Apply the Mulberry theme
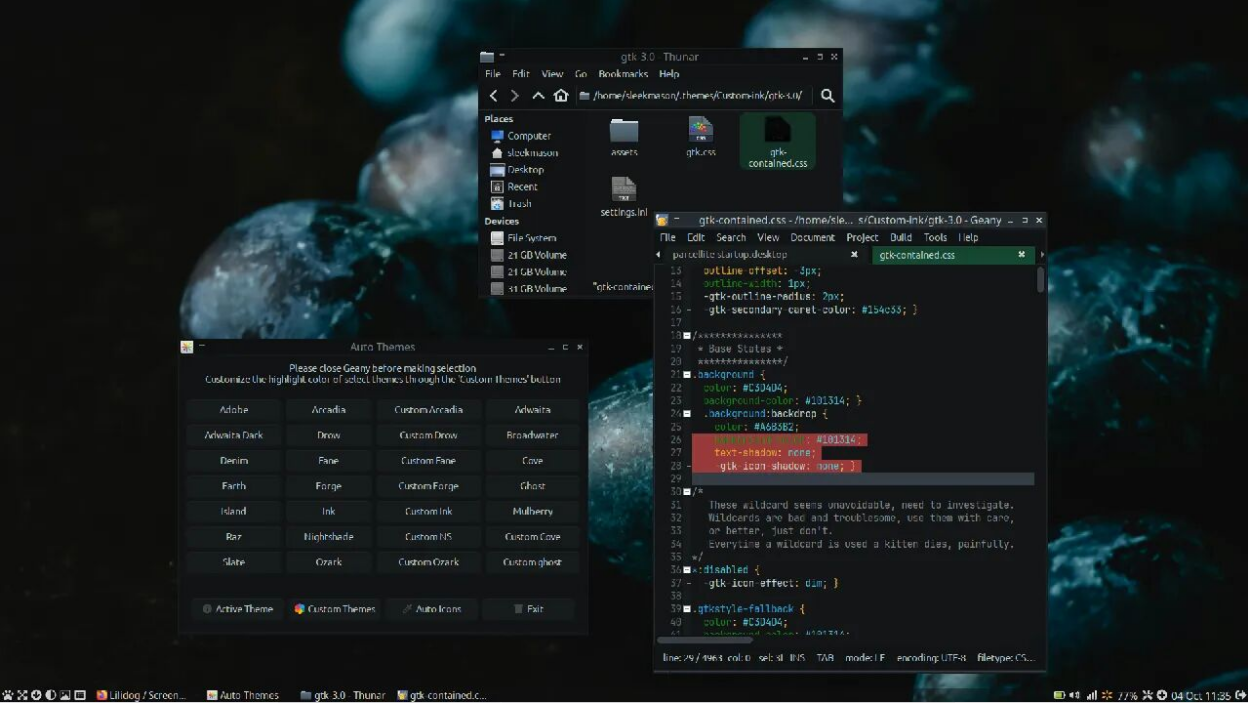The width and height of the screenshot is (1248, 703). 532,512
